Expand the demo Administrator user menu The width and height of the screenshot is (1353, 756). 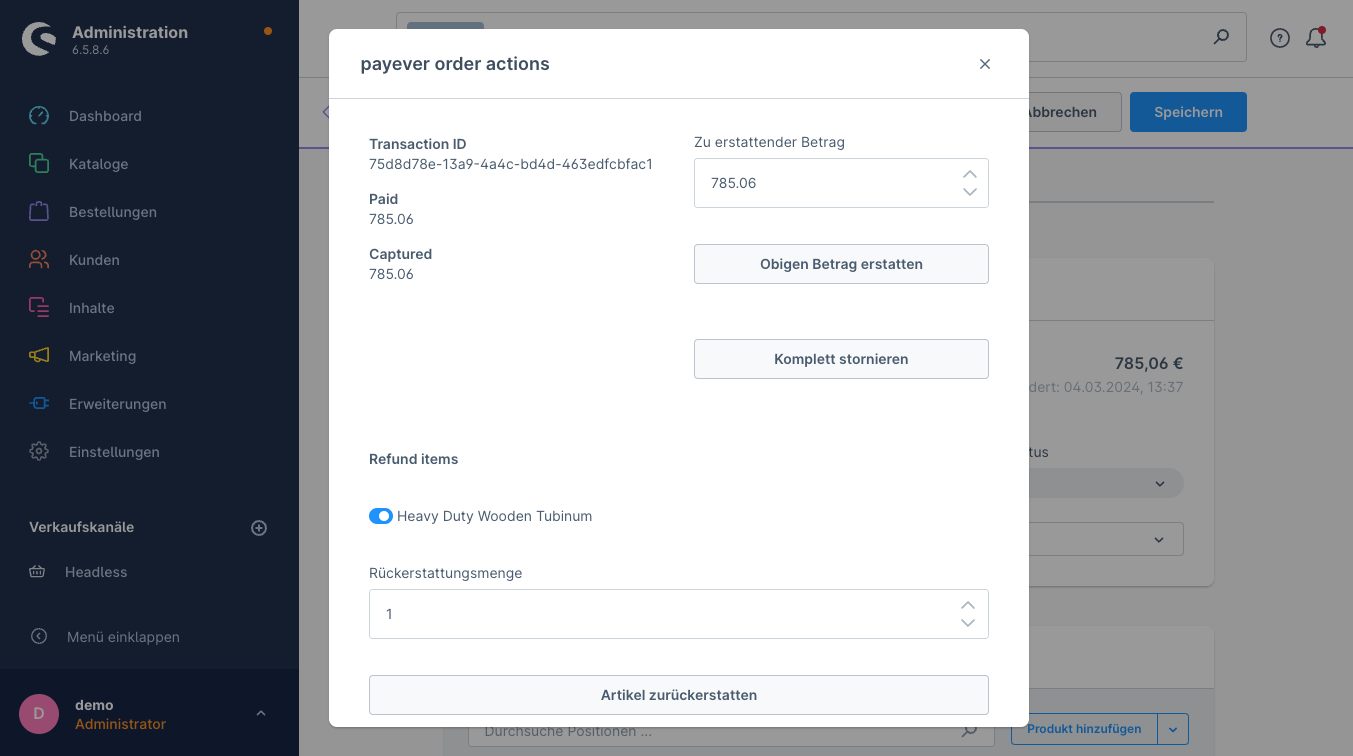click(x=261, y=713)
